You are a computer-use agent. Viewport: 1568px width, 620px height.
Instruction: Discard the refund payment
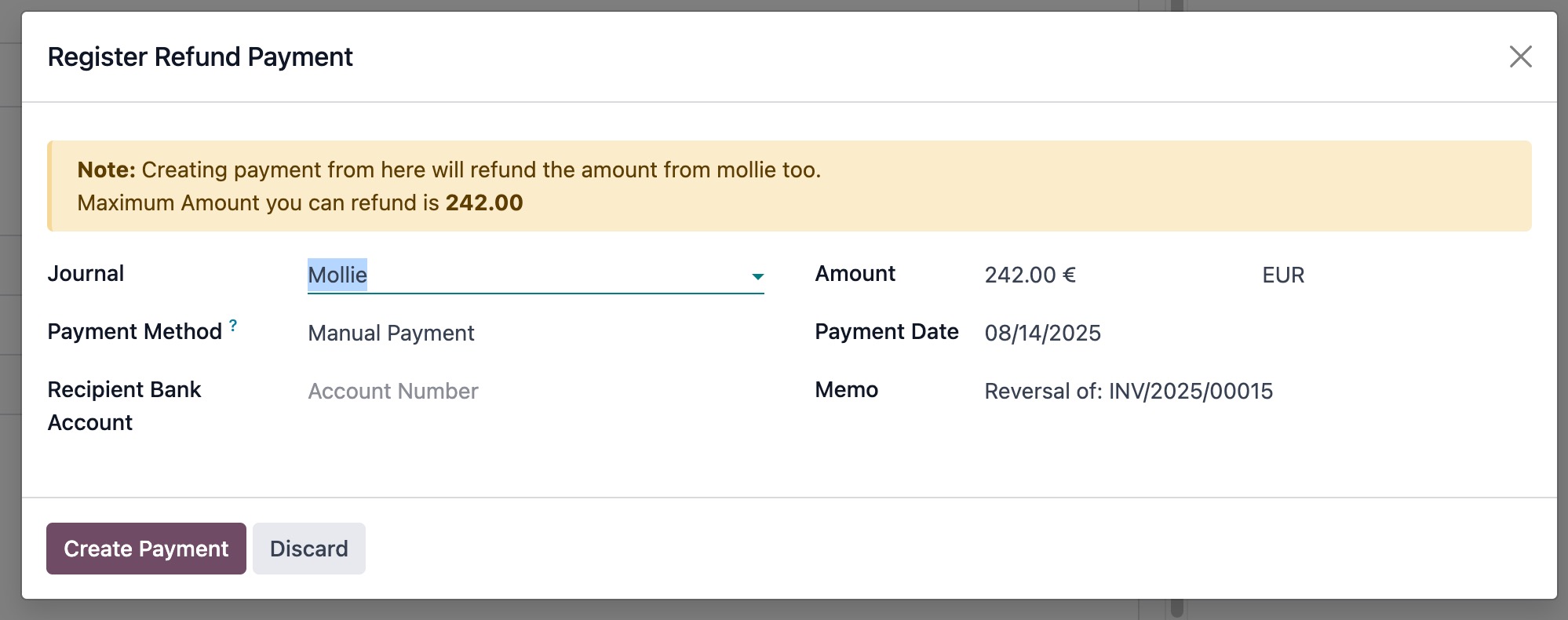tap(308, 549)
